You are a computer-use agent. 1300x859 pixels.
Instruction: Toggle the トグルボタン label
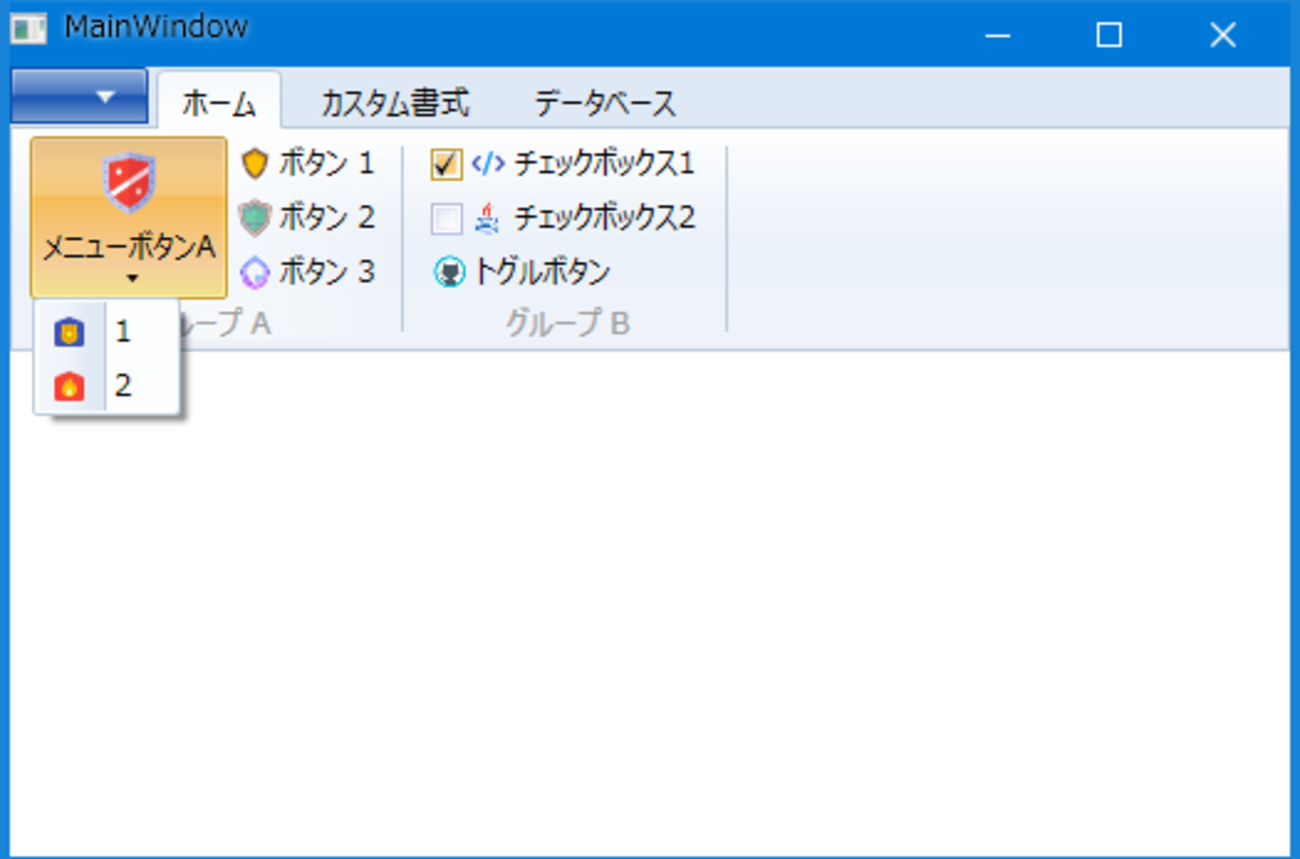(x=541, y=272)
